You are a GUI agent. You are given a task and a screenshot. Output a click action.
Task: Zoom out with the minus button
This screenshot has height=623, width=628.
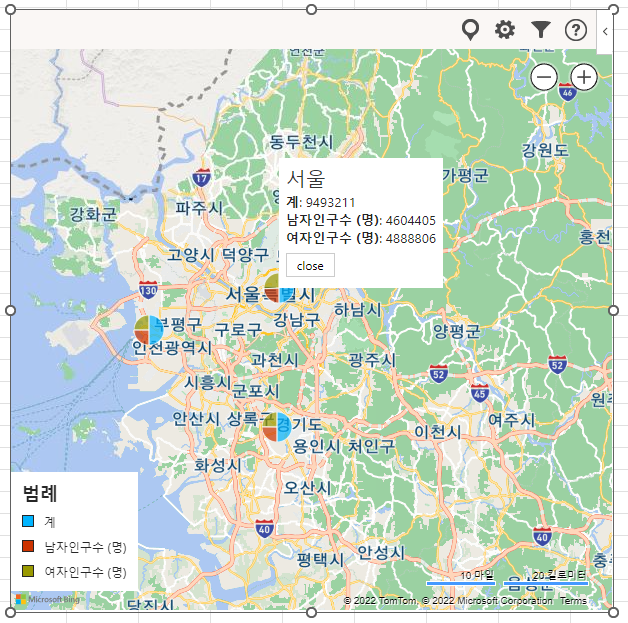(543, 77)
